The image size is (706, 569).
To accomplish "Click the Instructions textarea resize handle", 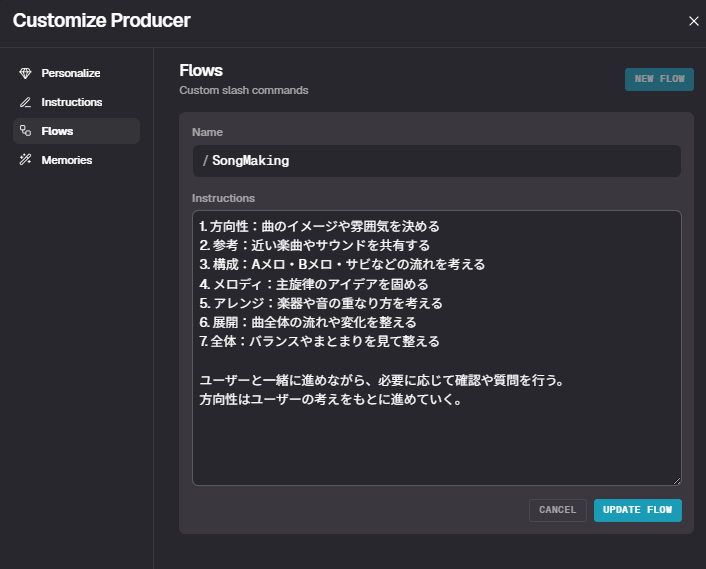I will [x=676, y=480].
